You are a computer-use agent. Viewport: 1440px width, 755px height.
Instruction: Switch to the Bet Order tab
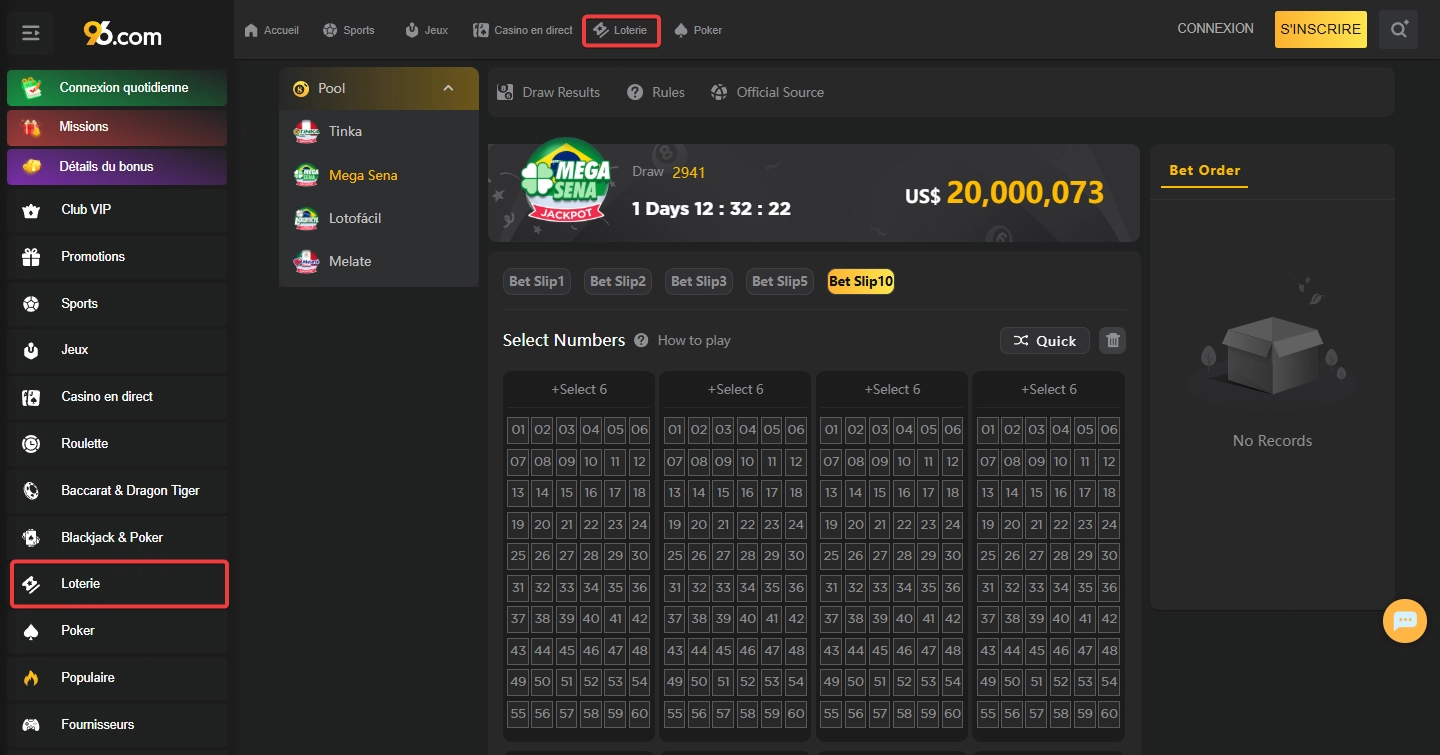click(1205, 170)
